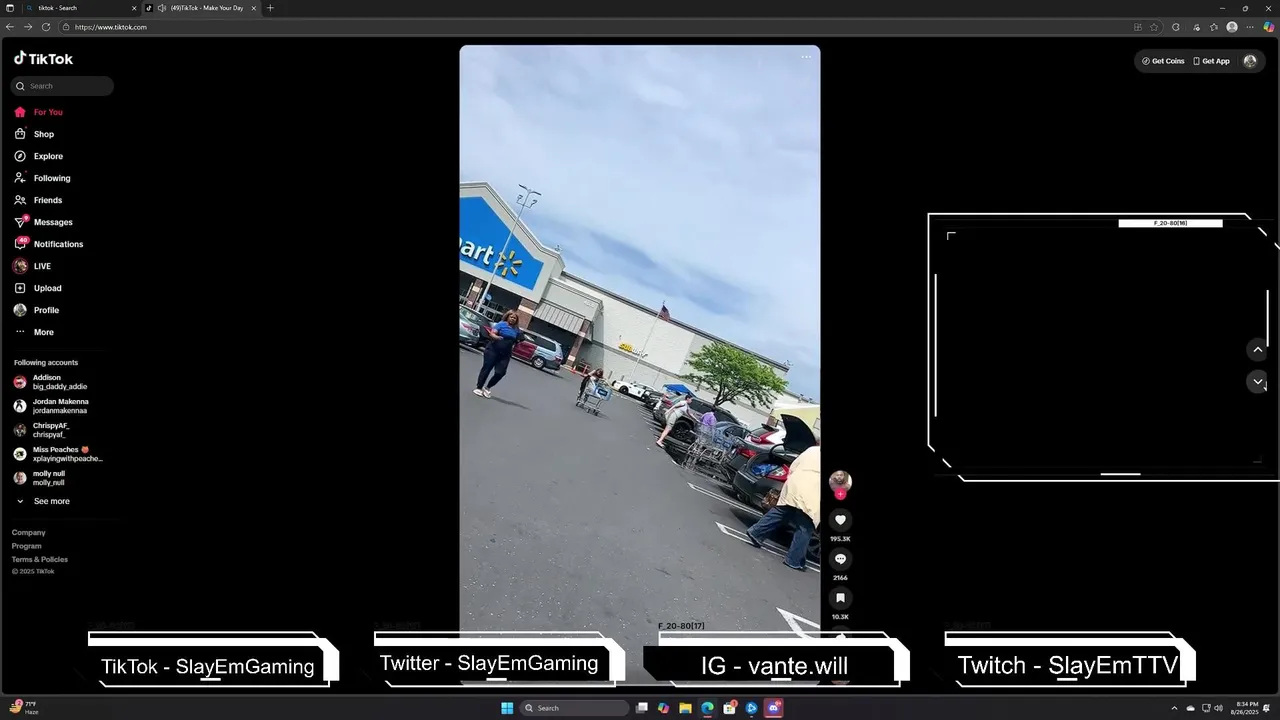Click the Get Coins button

pyautogui.click(x=1163, y=61)
